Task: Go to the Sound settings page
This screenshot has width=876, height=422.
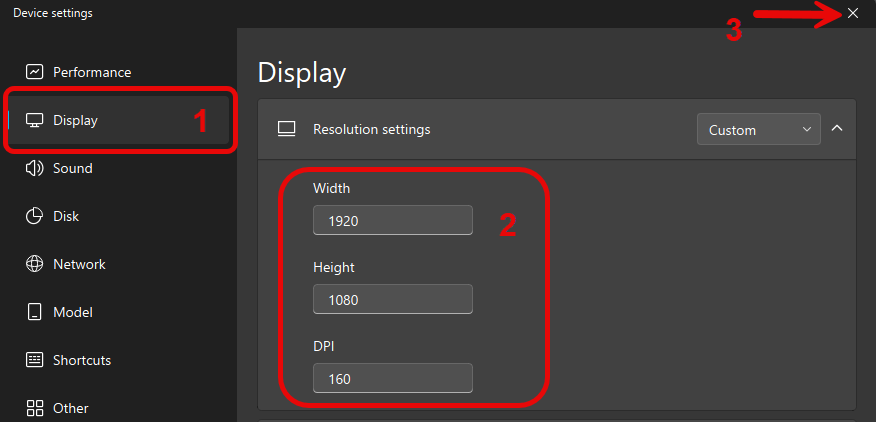Action: 73,168
